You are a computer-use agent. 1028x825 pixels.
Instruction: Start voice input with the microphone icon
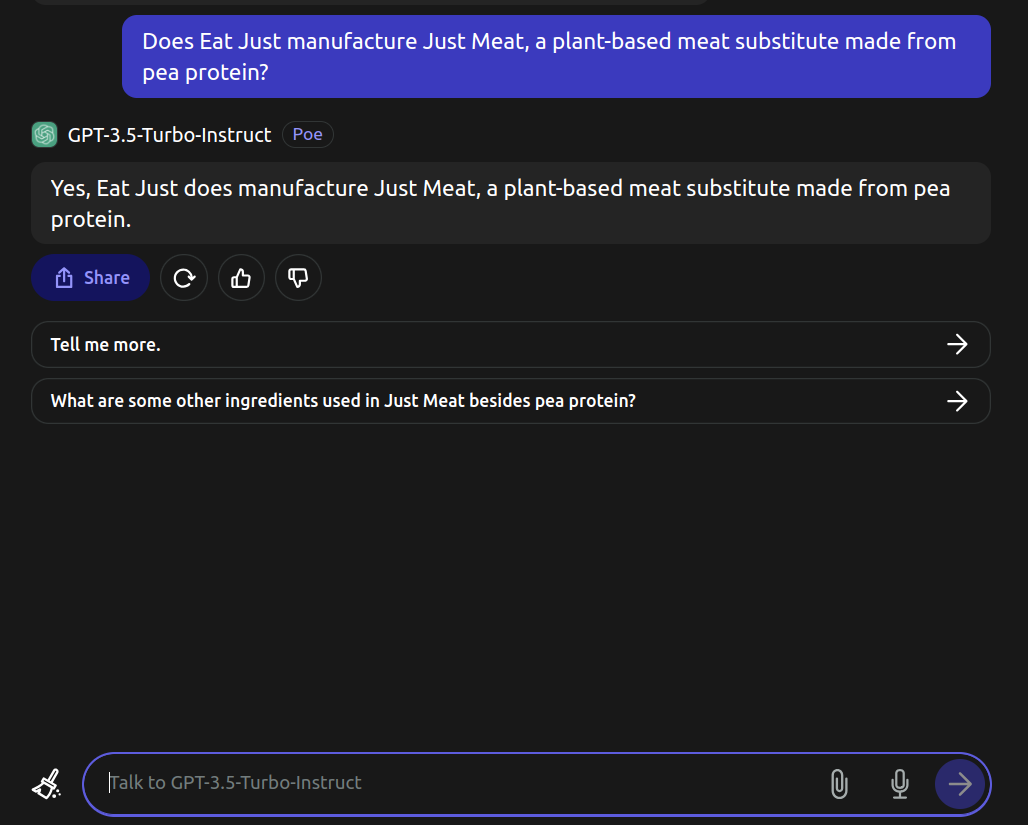(900, 784)
